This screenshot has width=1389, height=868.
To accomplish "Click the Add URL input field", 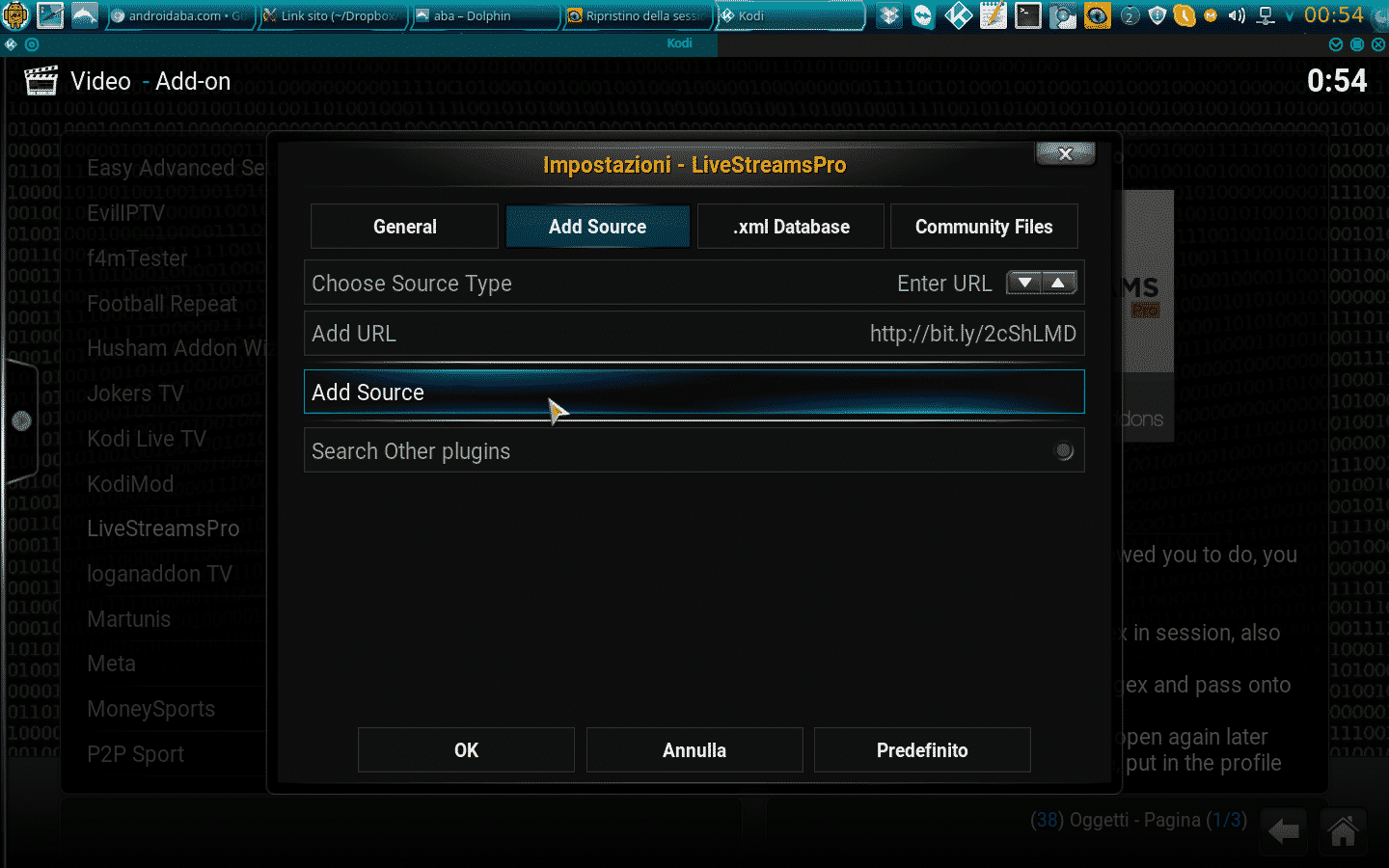I will pyautogui.click(x=694, y=334).
